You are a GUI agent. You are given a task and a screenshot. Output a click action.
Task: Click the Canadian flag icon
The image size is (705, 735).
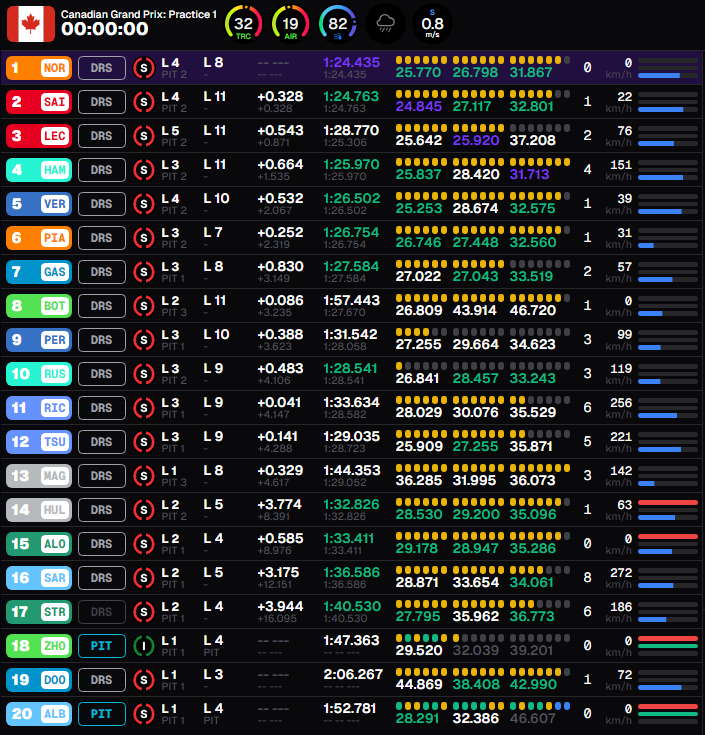(31, 24)
